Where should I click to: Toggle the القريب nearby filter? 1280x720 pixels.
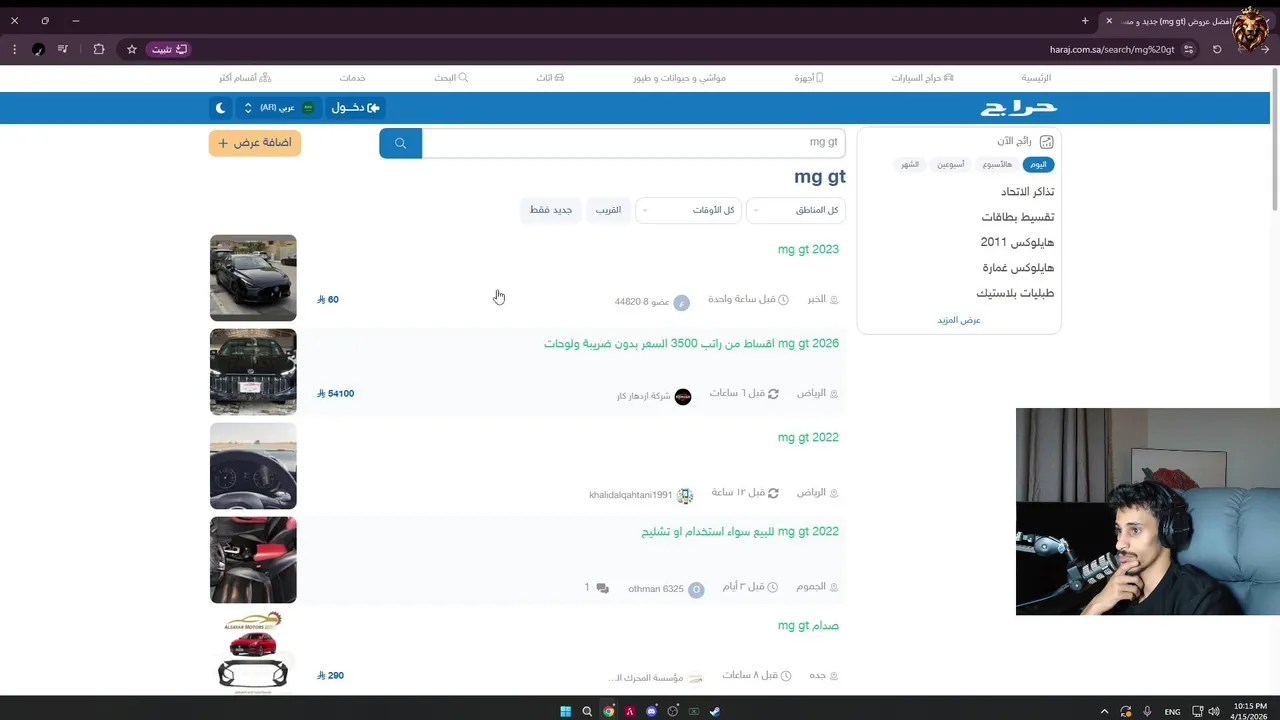coord(608,210)
